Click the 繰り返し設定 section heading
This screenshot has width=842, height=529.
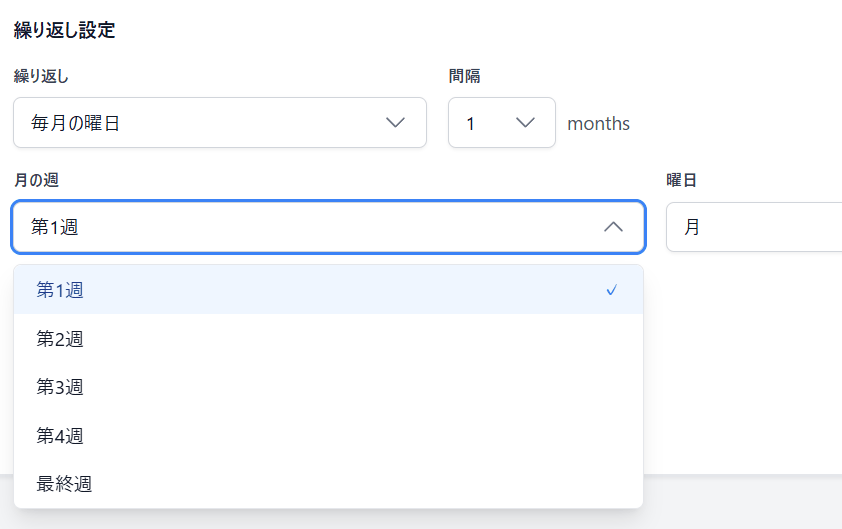pos(65,31)
